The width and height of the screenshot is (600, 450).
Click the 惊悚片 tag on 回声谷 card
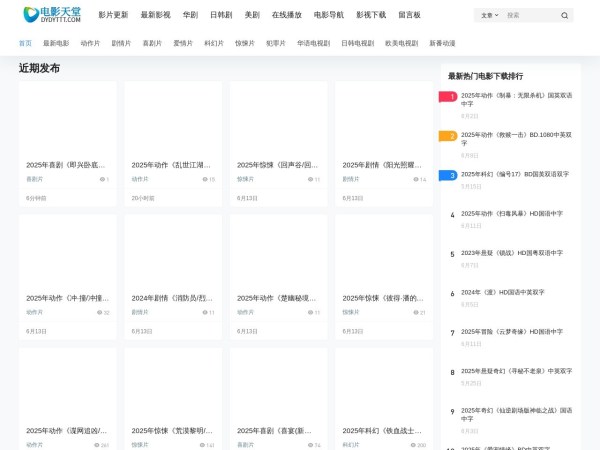(x=246, y=179)
